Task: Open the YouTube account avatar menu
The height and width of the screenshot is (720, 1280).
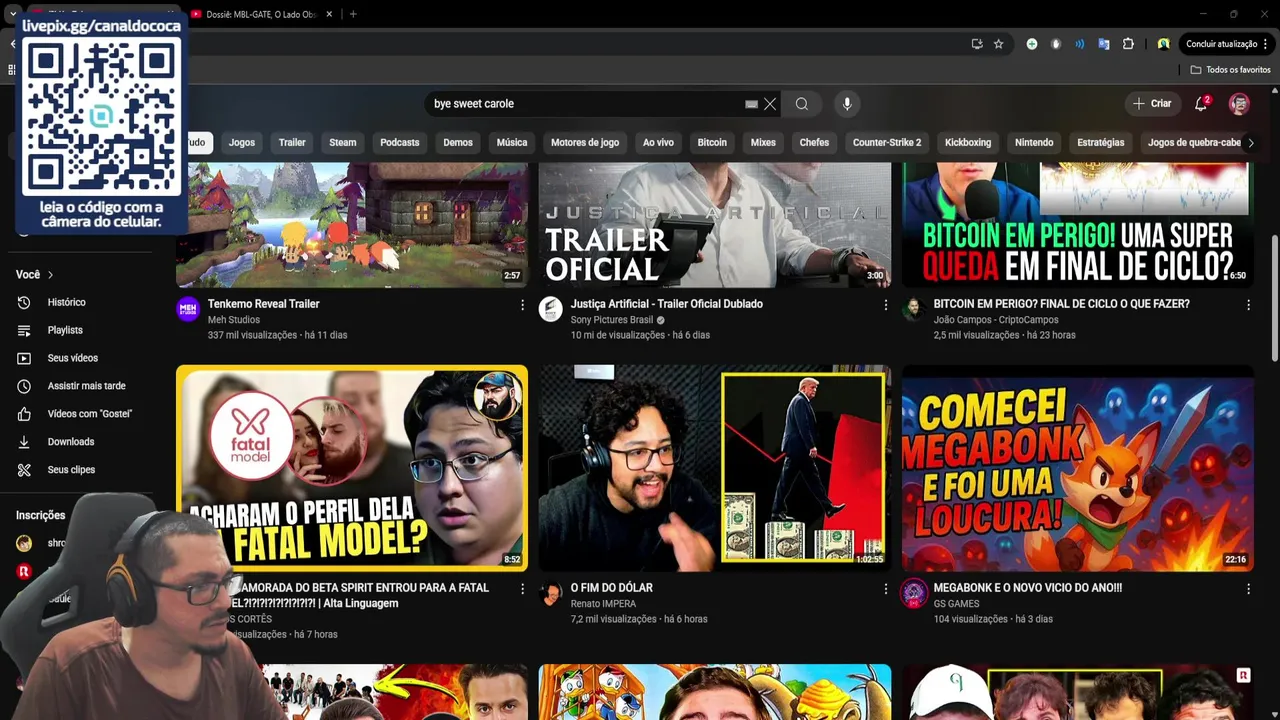Action: [x=1239, y=104]
